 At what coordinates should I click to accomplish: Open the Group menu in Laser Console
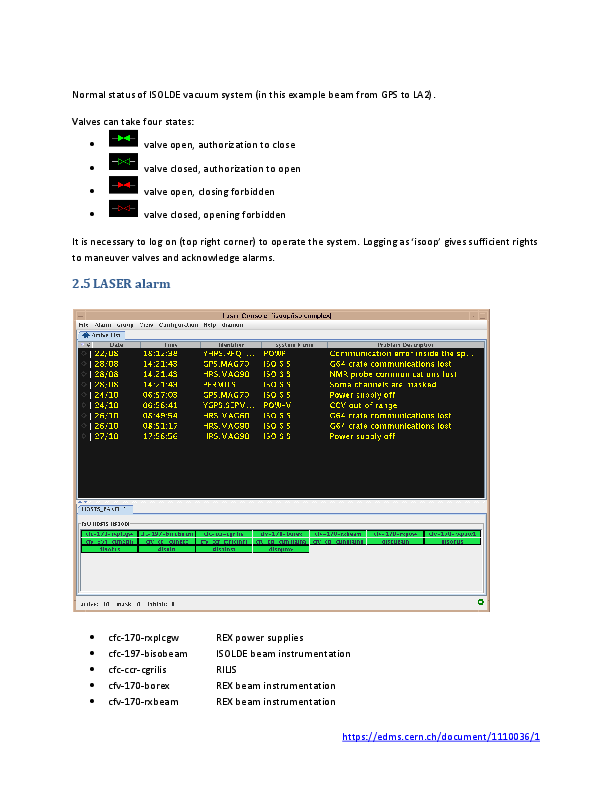[125, 325]
